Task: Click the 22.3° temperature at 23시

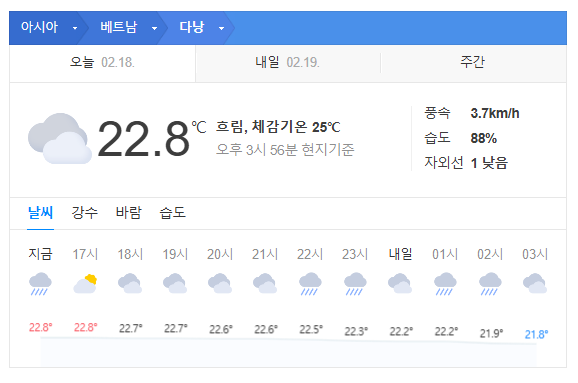Action: tap(356, 331)
